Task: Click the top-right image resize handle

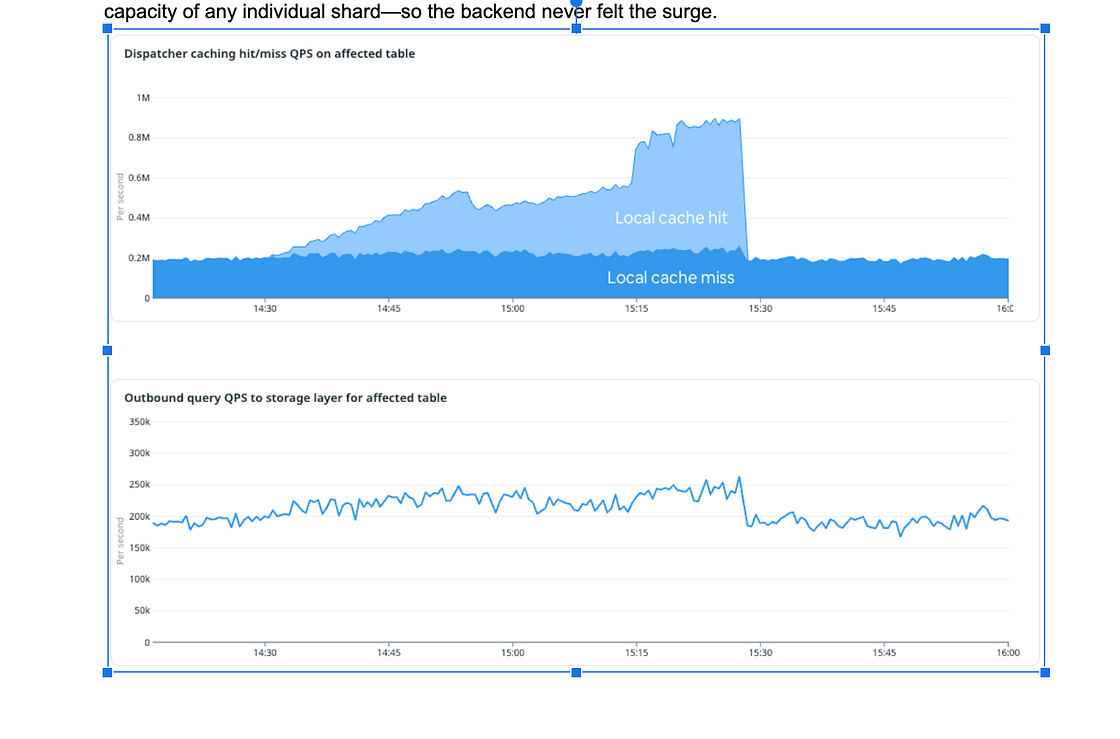Action: click(1045, 29)
